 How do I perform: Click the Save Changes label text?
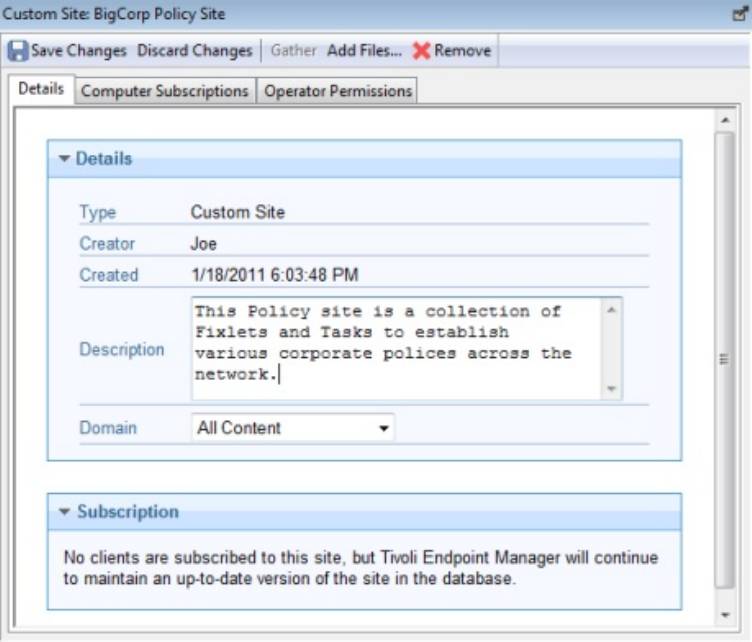pyautogui.click(x=79, y=50)
